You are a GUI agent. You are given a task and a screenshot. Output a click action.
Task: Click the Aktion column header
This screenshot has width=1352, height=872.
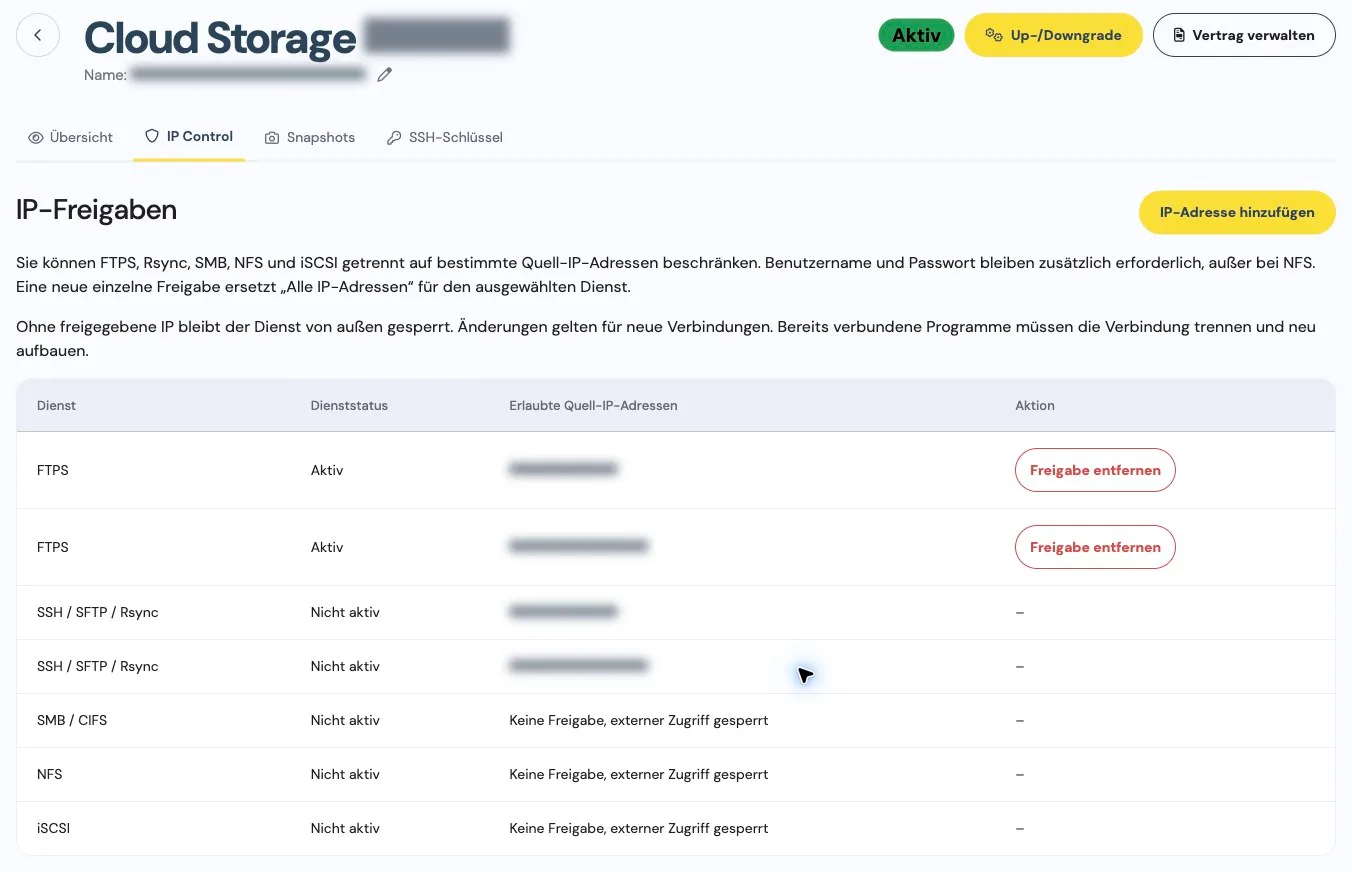[x=1035, y=405]
